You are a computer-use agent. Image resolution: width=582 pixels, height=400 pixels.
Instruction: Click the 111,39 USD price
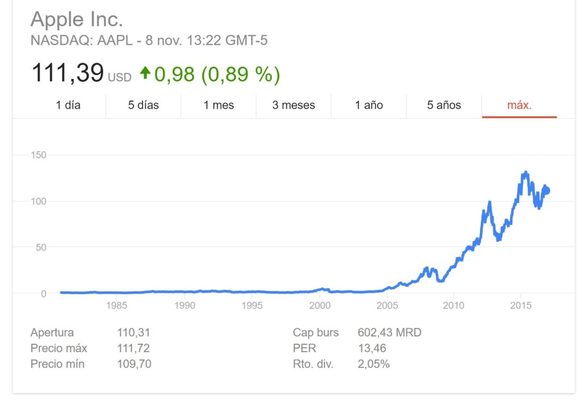pos(82,73)
